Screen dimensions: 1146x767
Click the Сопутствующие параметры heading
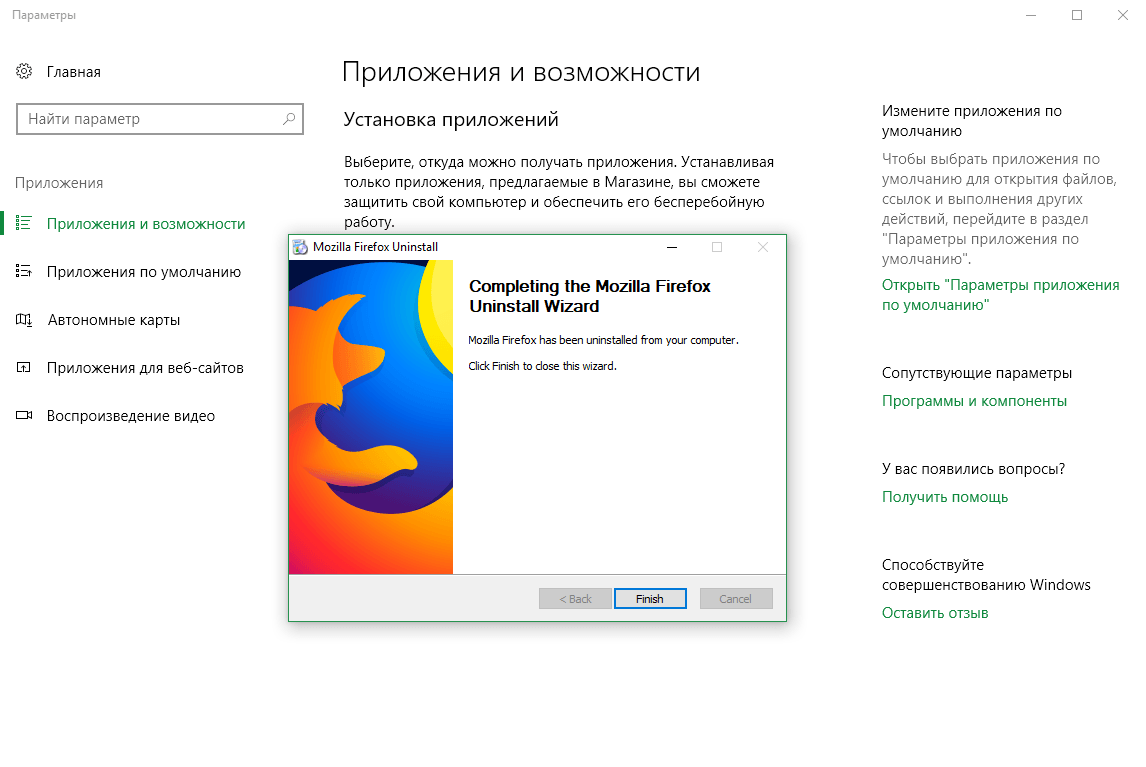[x=976, y=373]
